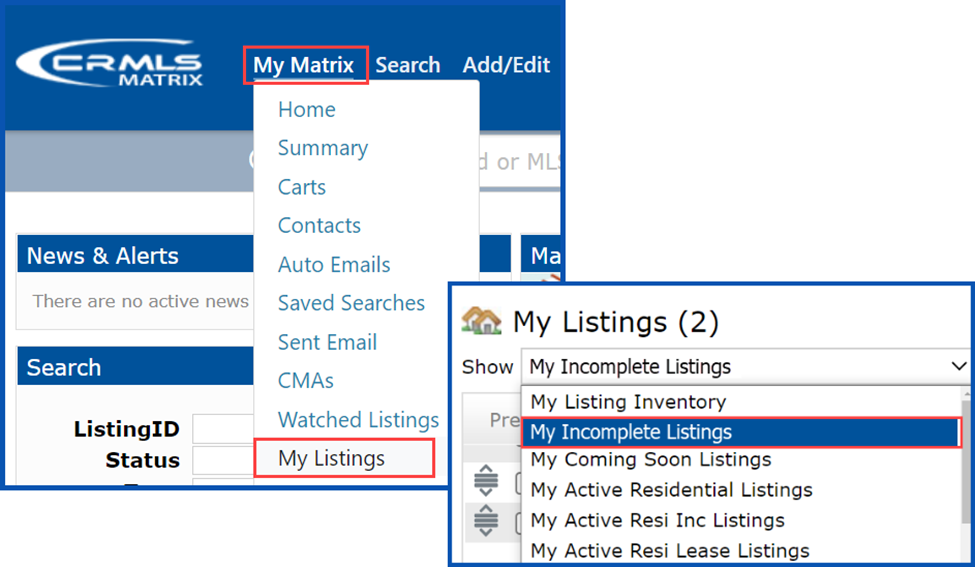Open the My Matrix menu
The image size is (975, 567).
[x=304, y=65]
